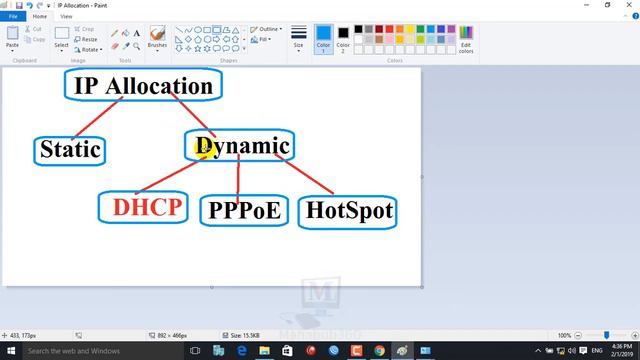Choose the Rounded rectangular callout shape
The width and height of the screenshot is (640, 360).
click(217, 49)
